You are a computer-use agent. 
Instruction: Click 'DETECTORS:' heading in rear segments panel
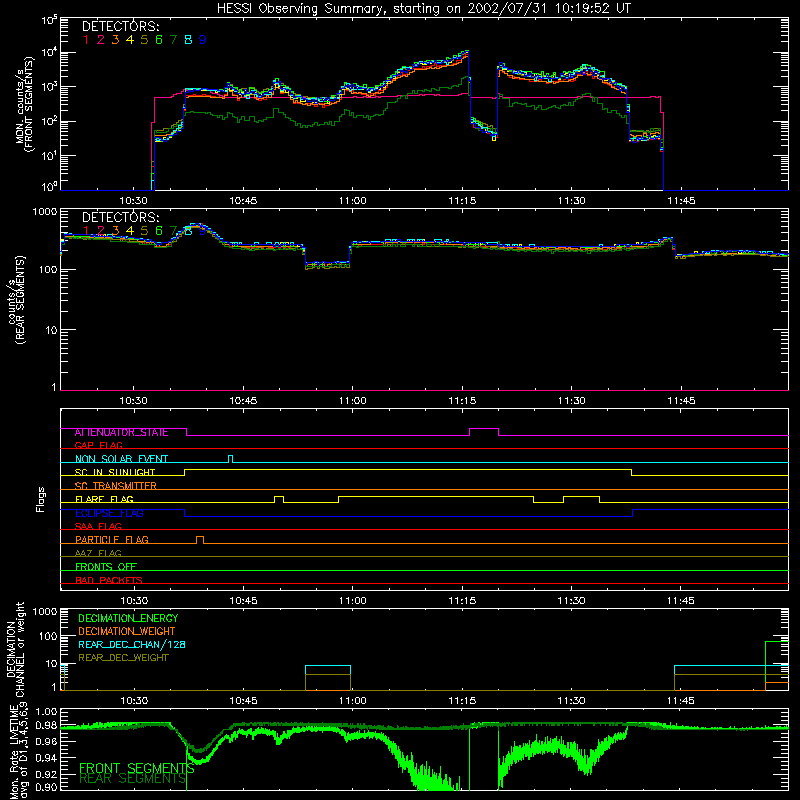121,217
